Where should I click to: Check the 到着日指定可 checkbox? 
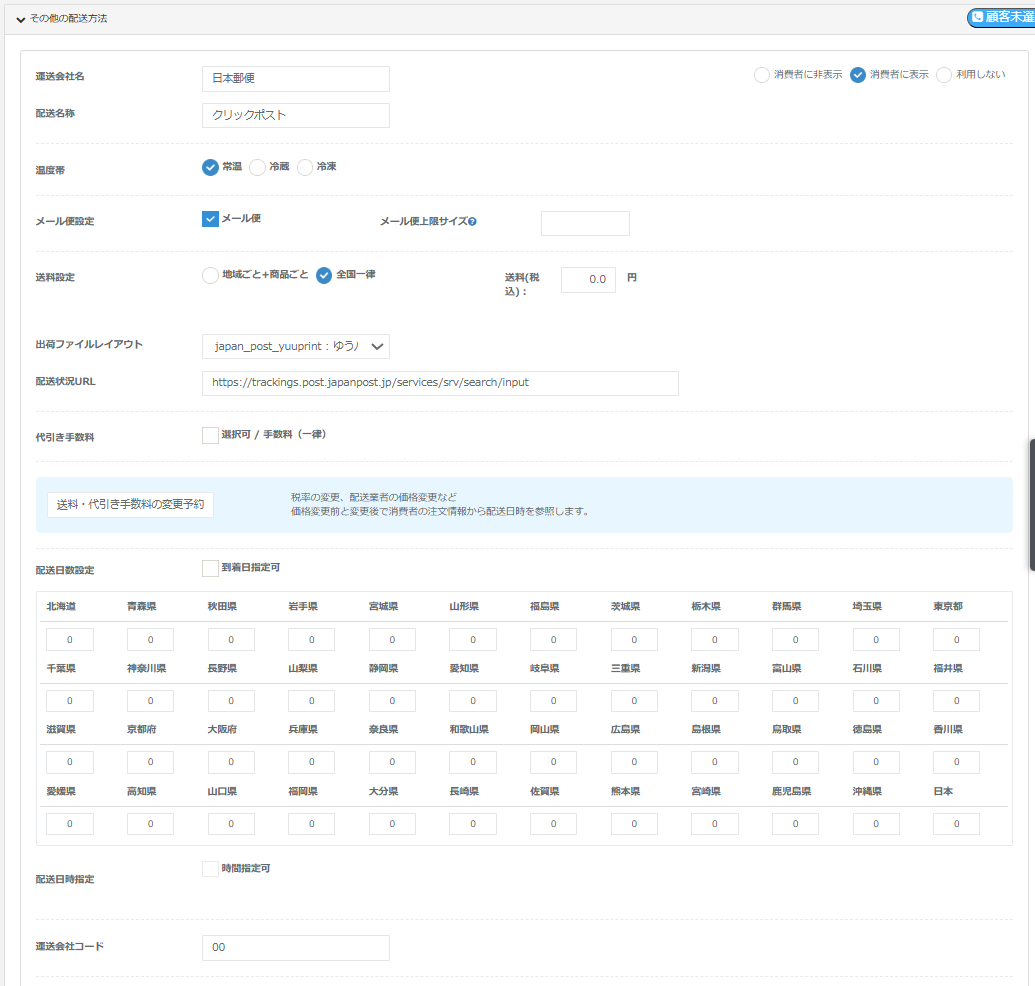pos(210,568)
